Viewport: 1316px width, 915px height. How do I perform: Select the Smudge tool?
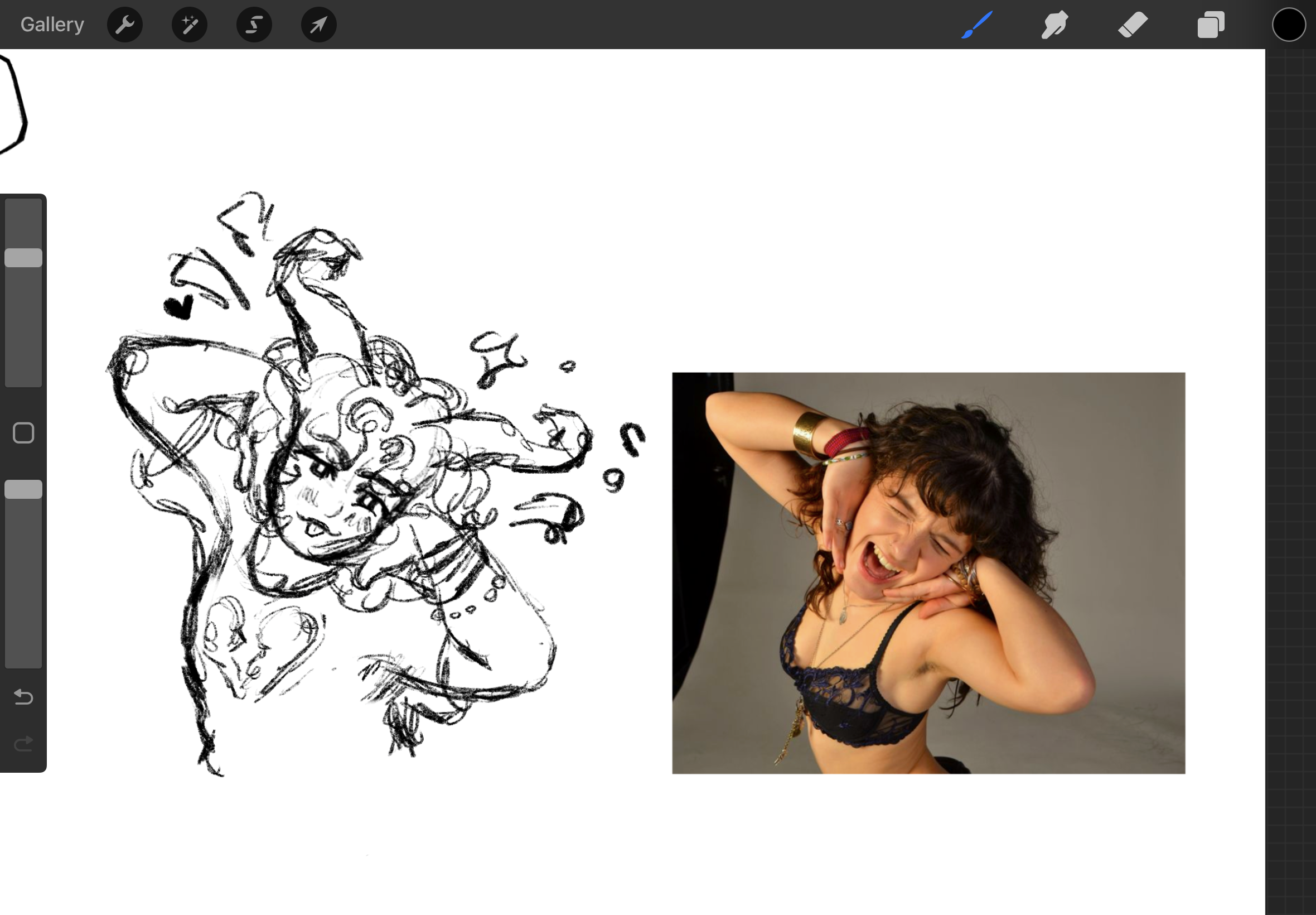tap(1054, 25)
